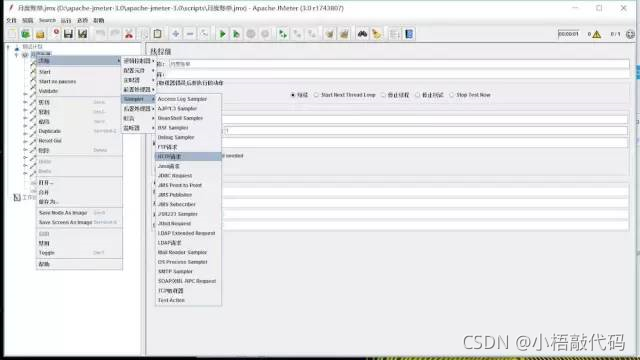The image size is (640, 360).
Task: Click the Open file folder icon
Action: pos(40,34)
